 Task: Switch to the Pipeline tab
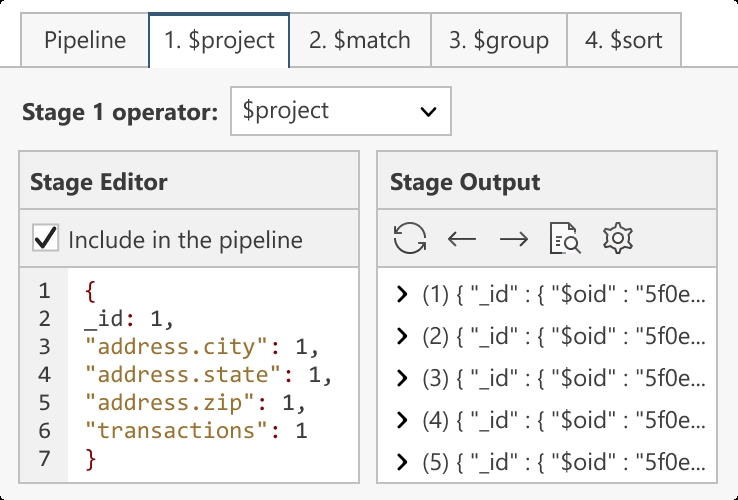click(85, 40)
